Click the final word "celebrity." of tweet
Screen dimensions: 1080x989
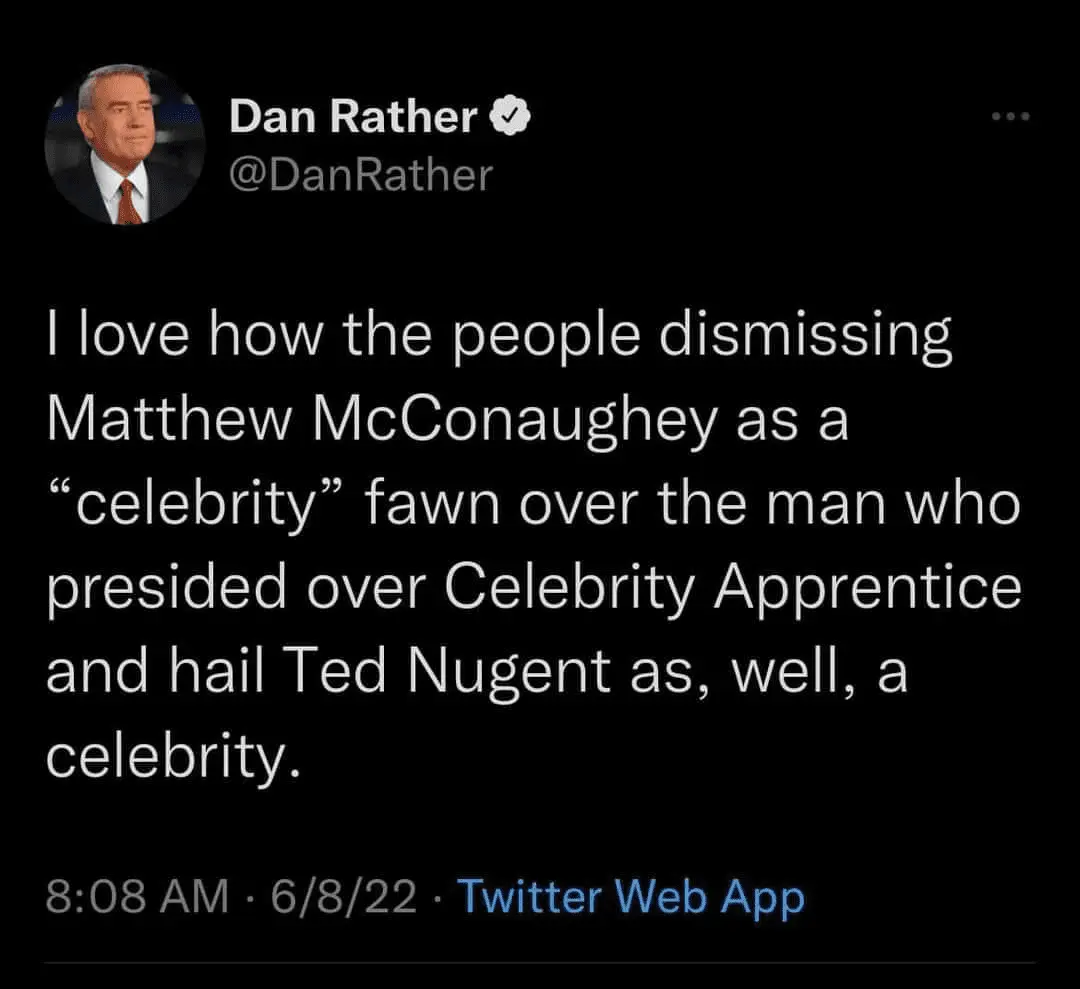pos(172,759)
